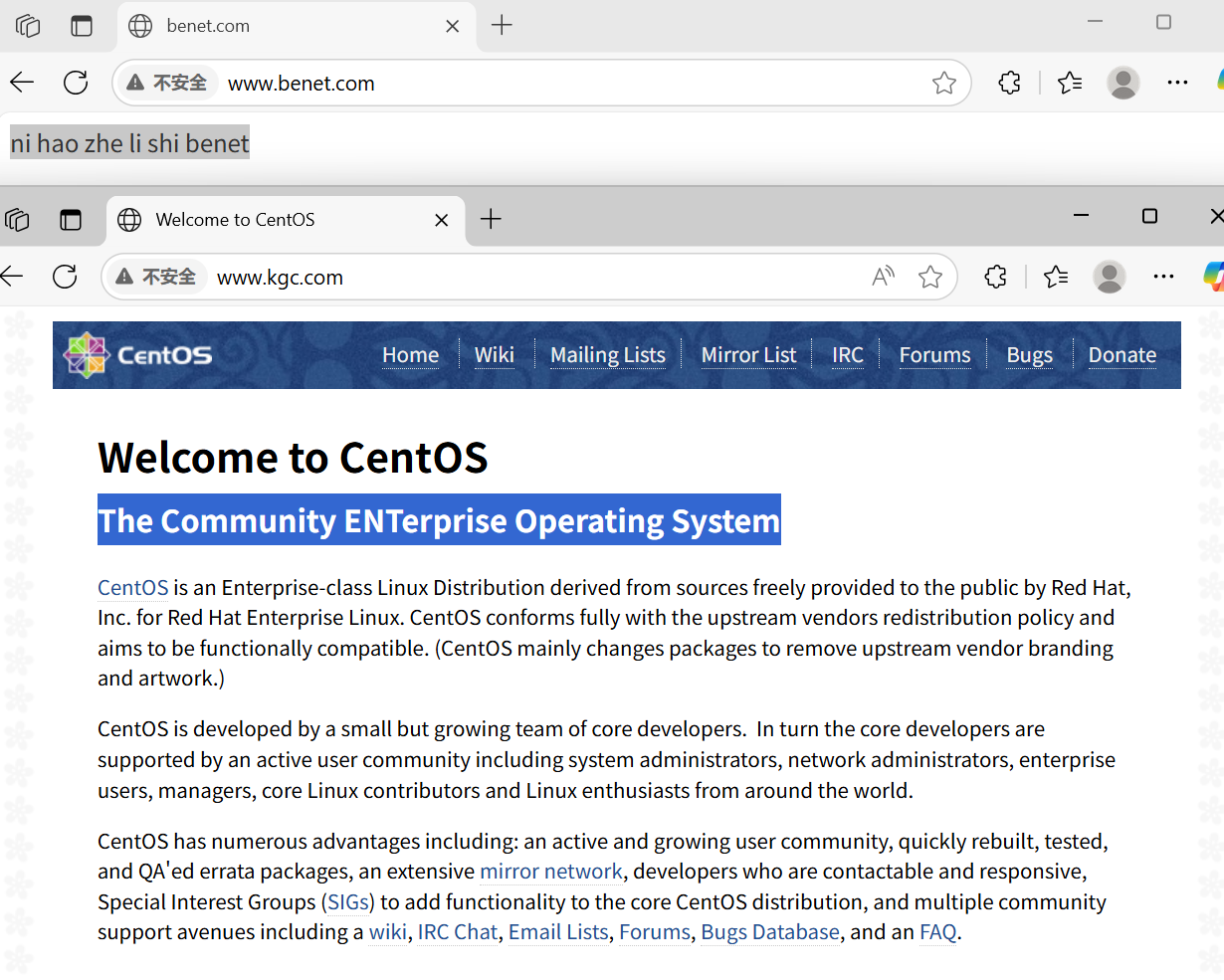Open settings and more in benet.com window
The image size is (1224, 980).
click(x=1177, y=83)
